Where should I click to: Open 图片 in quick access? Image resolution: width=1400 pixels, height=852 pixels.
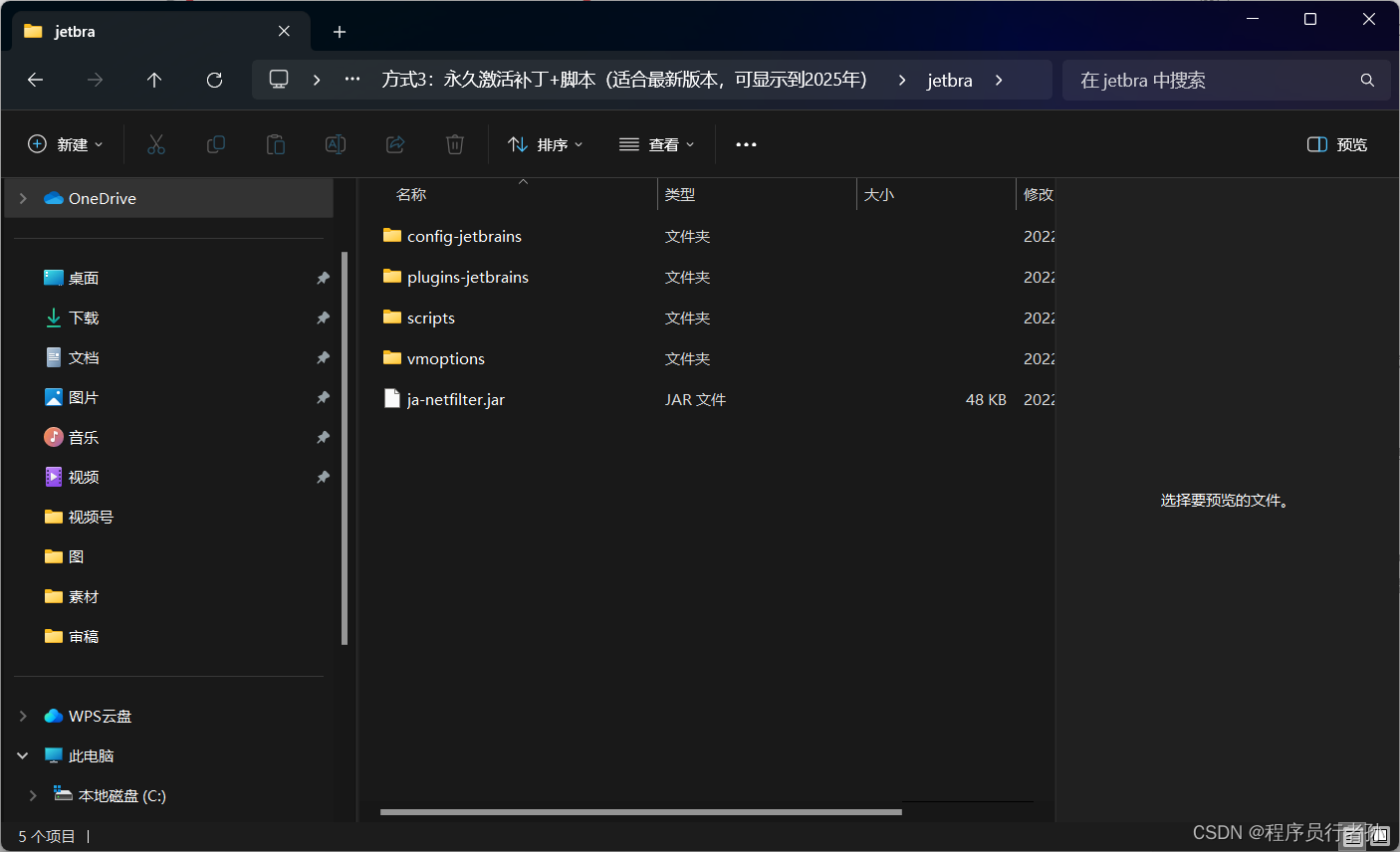(x=84, y=397)
